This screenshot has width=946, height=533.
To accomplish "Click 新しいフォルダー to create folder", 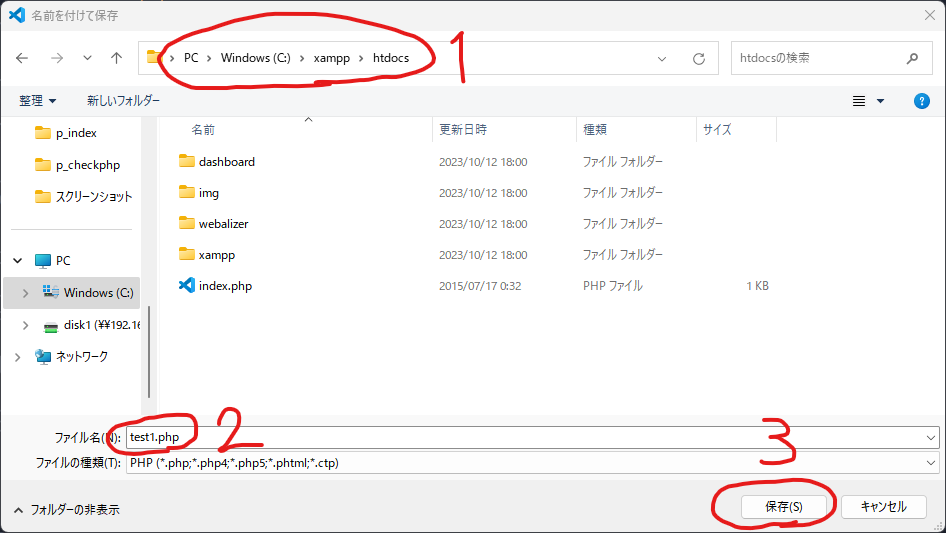I will [x=123, y=101].
